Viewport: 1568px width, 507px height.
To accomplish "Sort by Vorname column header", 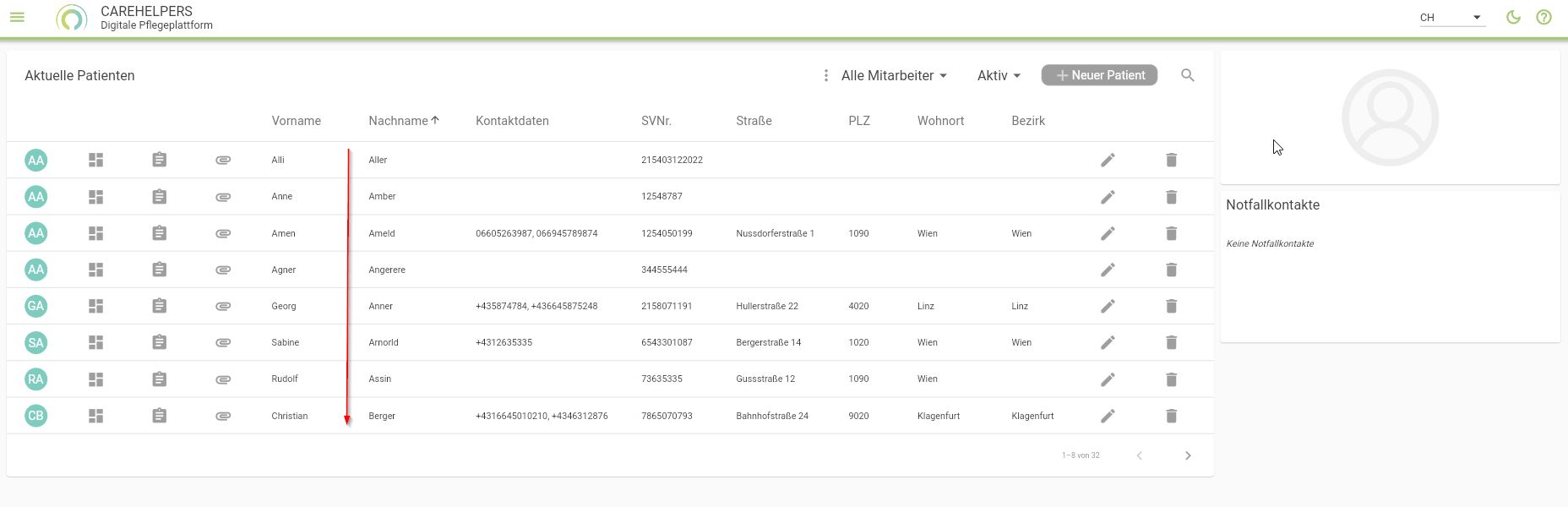I will point(296,121).
